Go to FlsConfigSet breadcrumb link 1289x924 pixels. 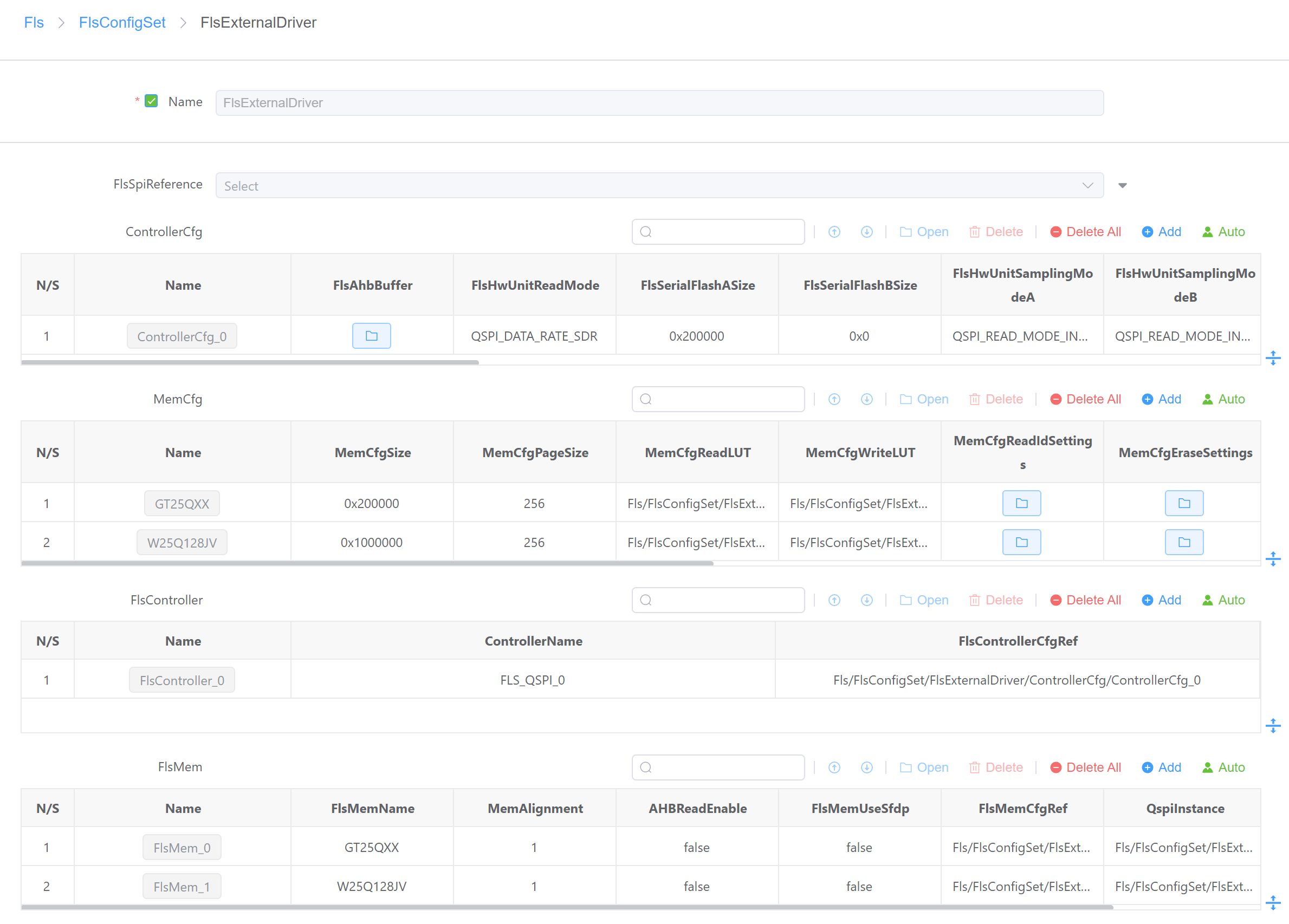122,23
